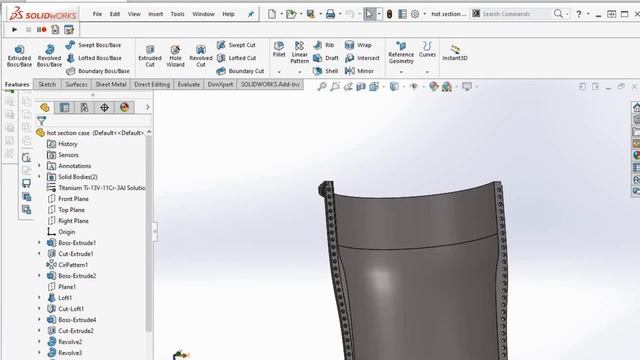Expand the Boss-Extrude1 feature
The height and width of the screenshot is (360, 640).
point(40,242)
